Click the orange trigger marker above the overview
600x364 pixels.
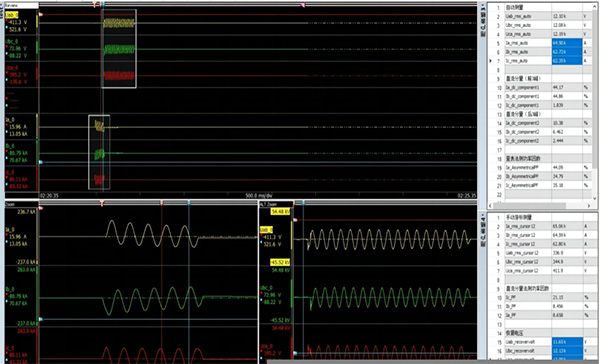click(x=95, y=4)
